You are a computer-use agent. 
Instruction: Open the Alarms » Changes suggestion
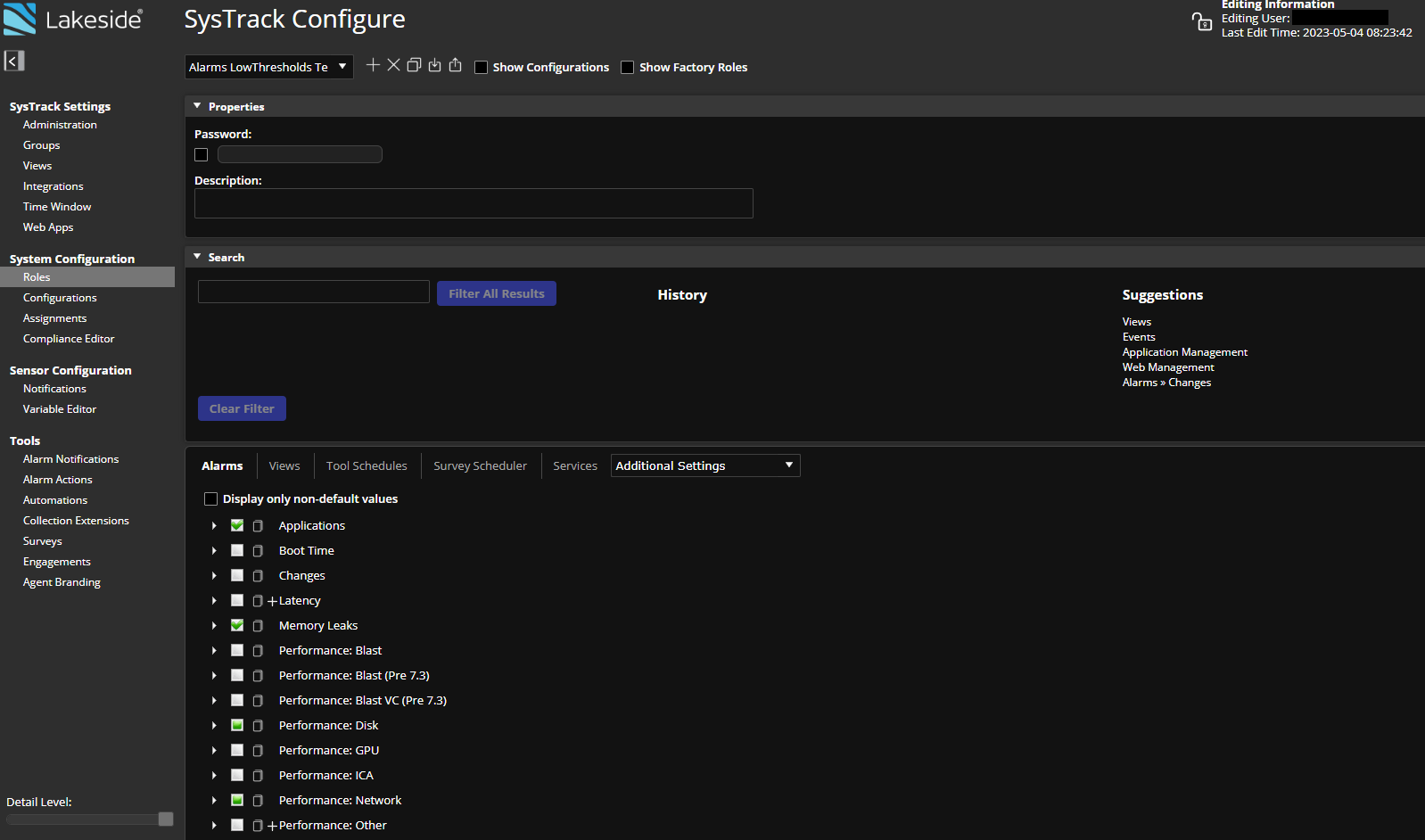(1166, 383)
